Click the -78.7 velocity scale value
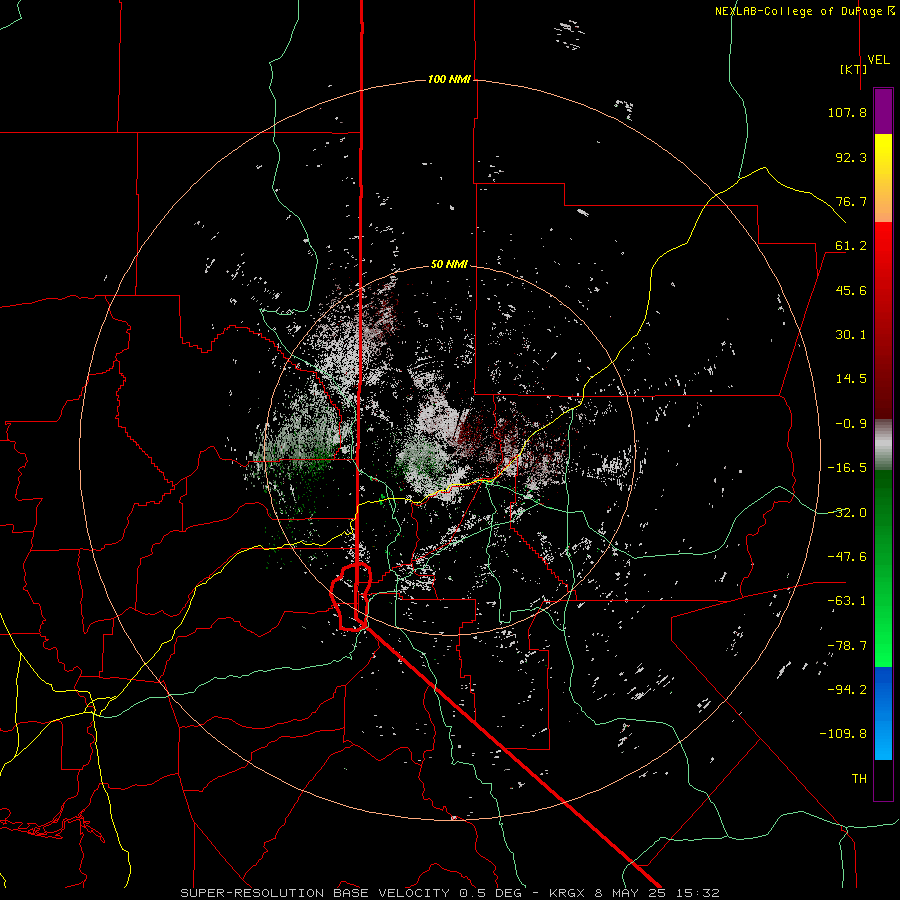This screenshot has height=900, width=900. click(847, 646)
